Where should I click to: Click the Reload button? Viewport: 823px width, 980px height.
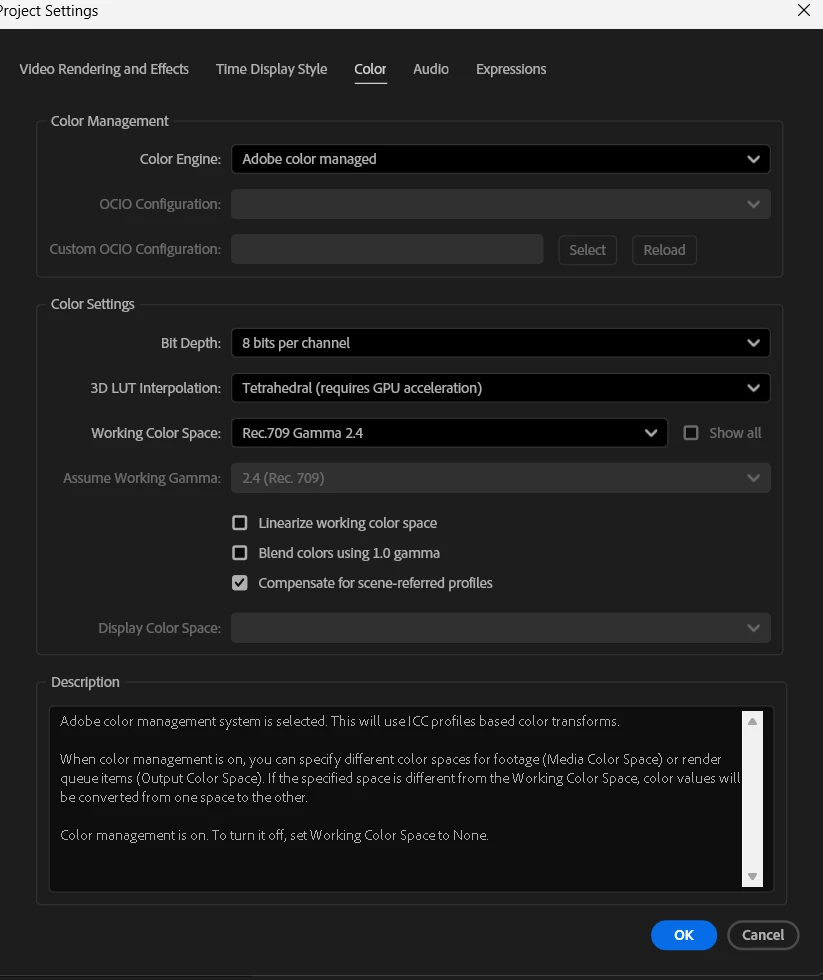tap(664, 250)
